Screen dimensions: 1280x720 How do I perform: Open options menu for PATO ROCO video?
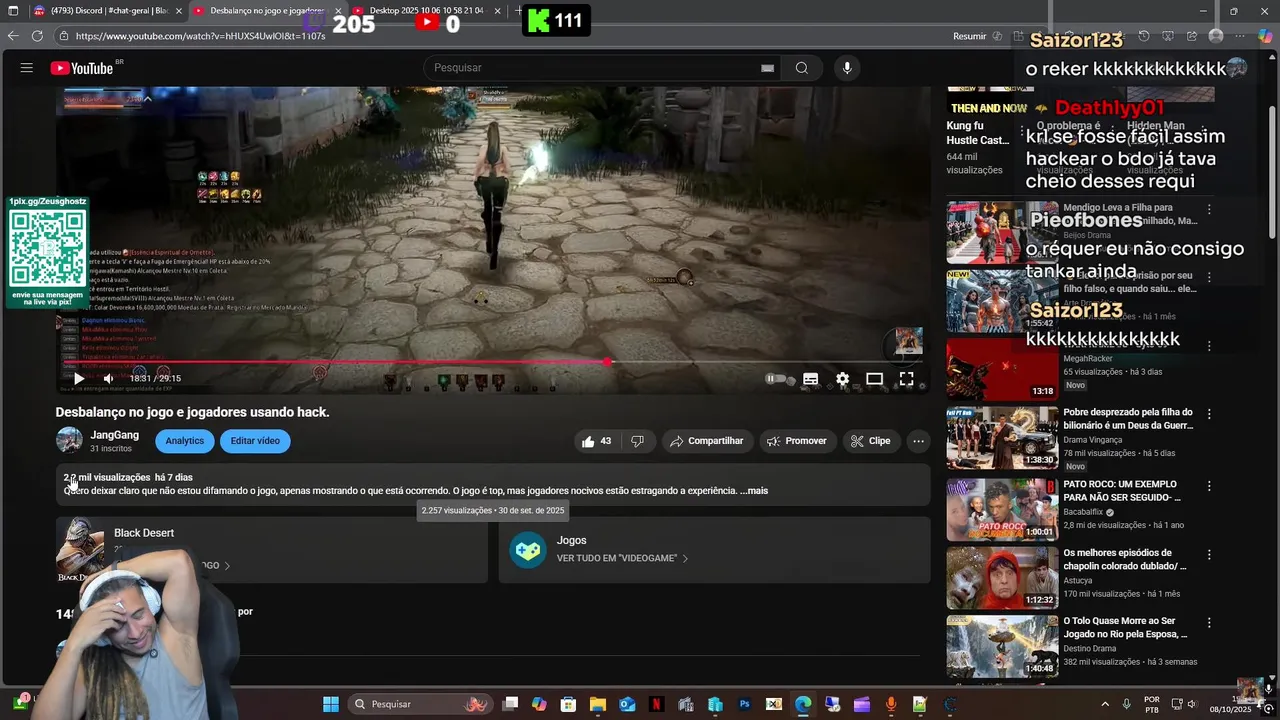click(1209, 486)
